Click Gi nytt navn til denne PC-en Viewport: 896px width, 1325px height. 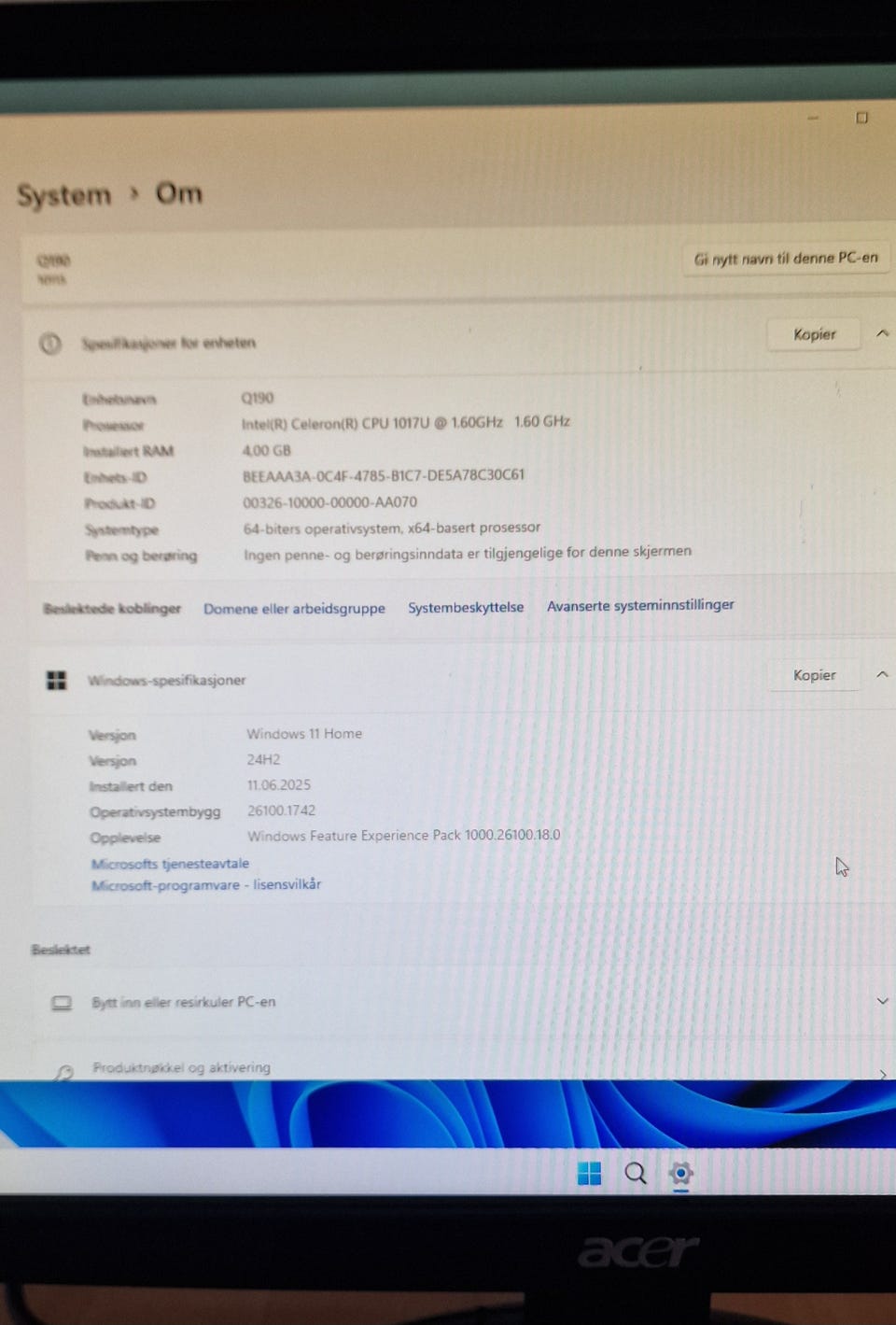(786, 259)
